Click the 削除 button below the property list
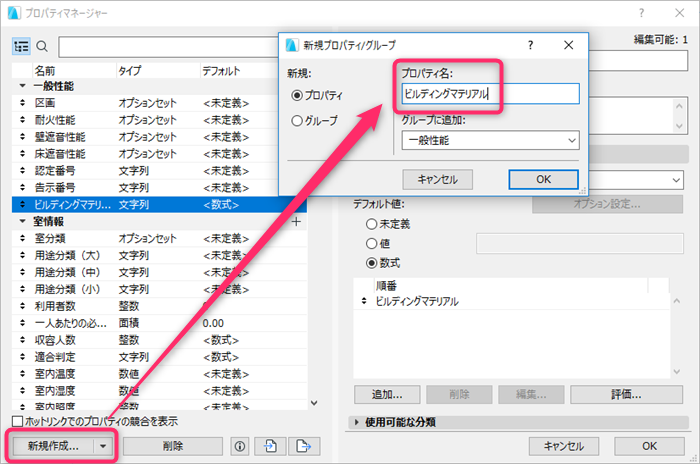 pyautogui.click(x=173, y=446)
